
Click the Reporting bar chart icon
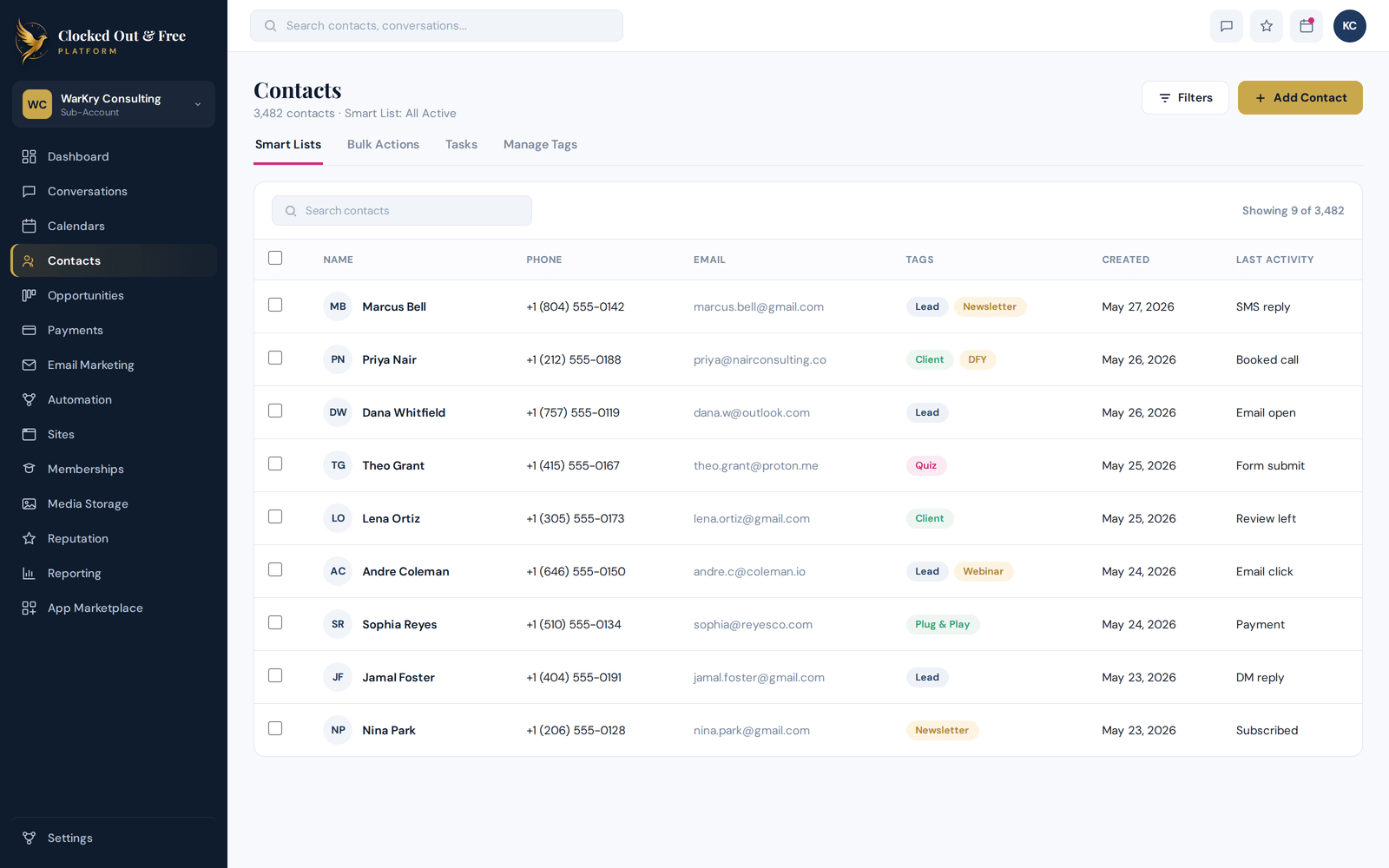click(x=29, y=573)
